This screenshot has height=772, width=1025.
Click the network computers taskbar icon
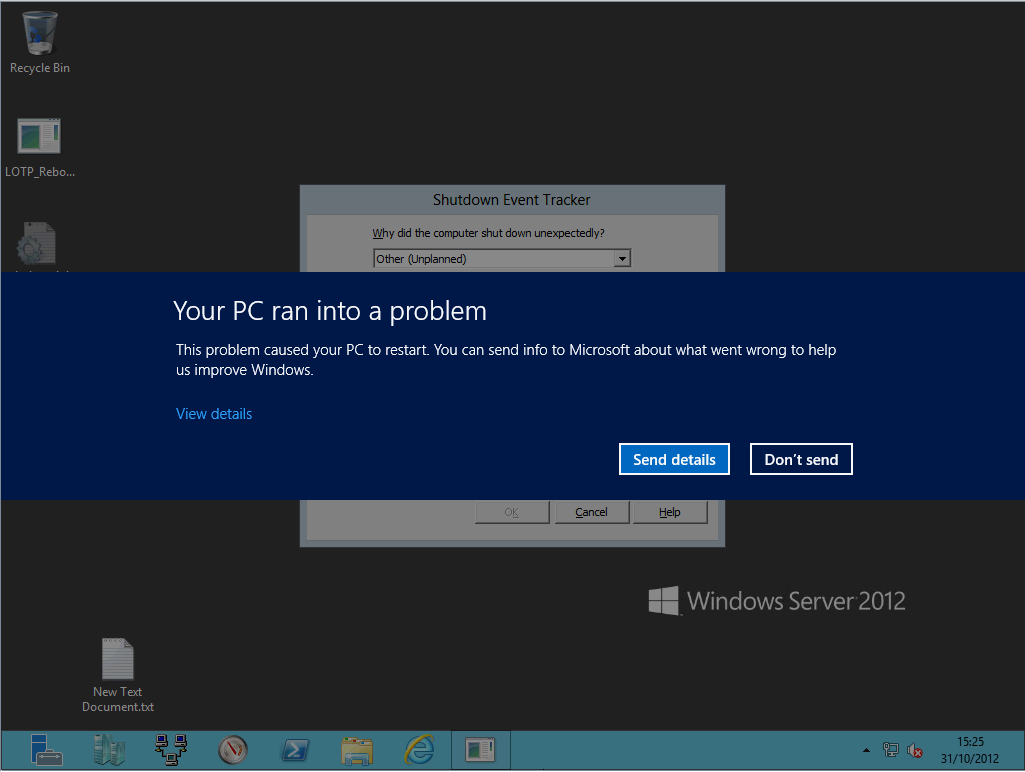(x=171, y=749)
